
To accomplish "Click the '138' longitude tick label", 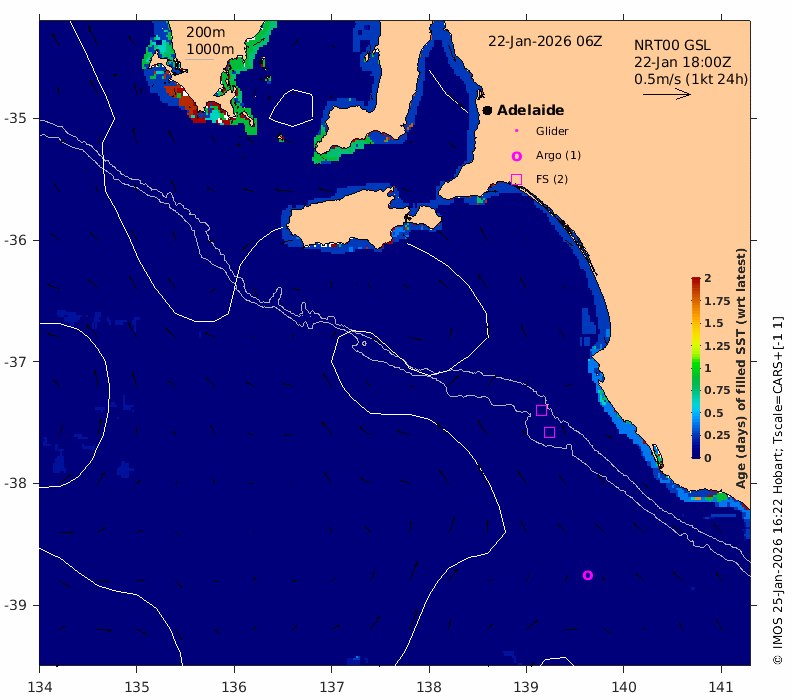I will [x=429, y=687].
